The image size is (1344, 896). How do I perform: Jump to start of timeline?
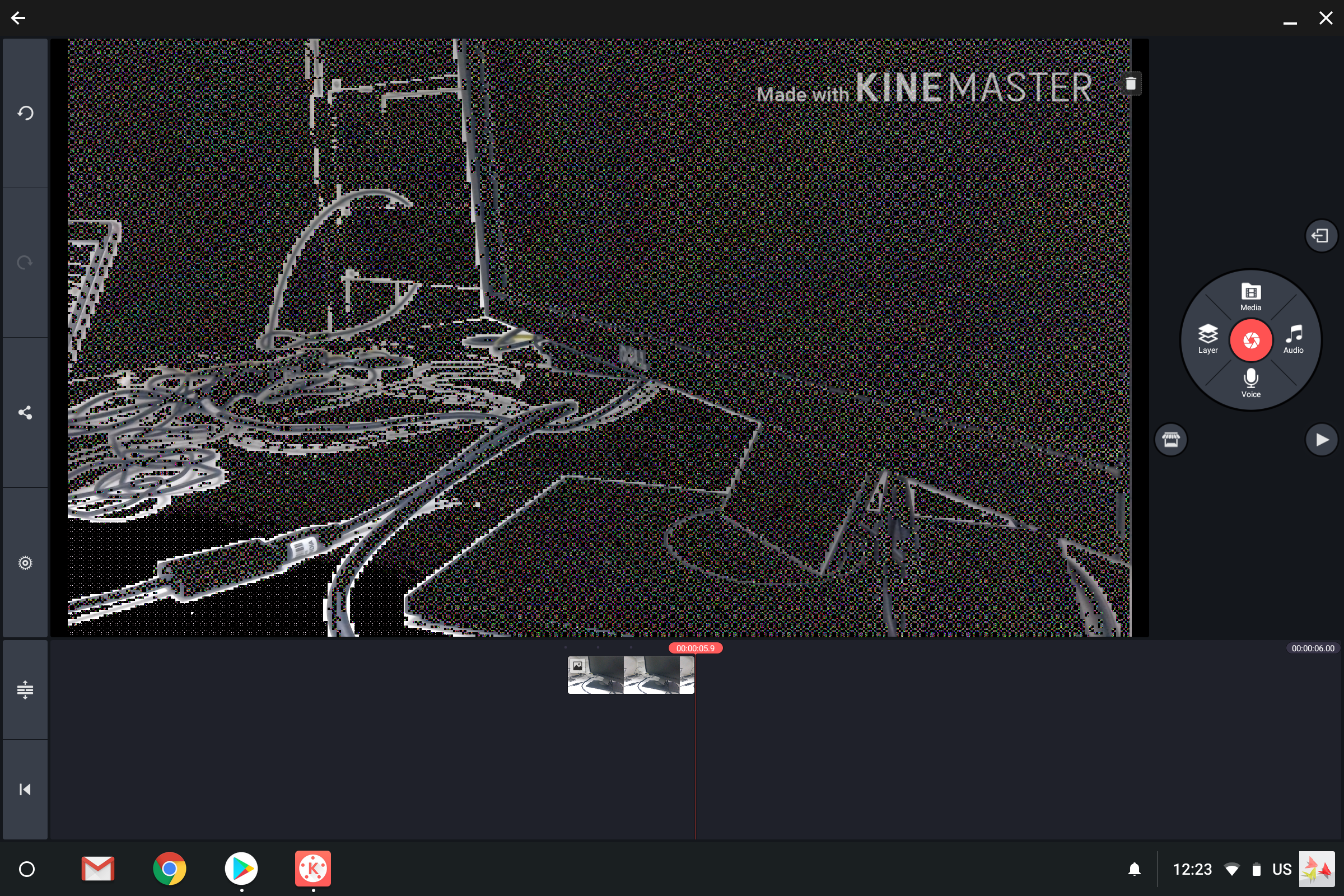point(25,789)
